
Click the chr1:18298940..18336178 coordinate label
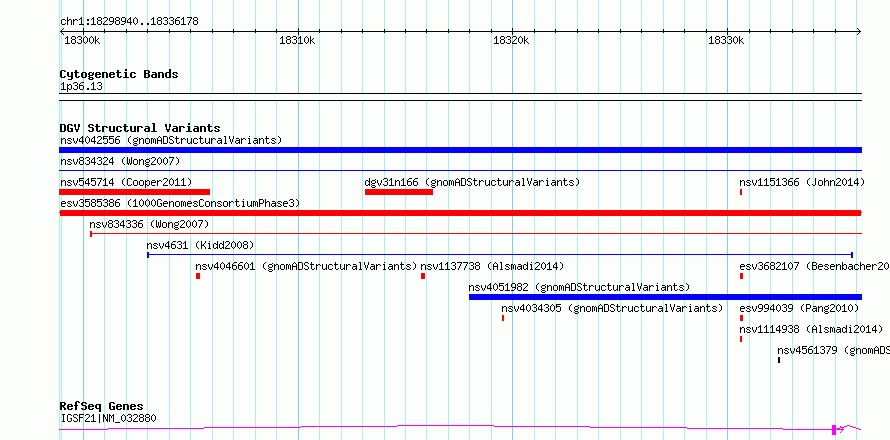tap(129, 22)
